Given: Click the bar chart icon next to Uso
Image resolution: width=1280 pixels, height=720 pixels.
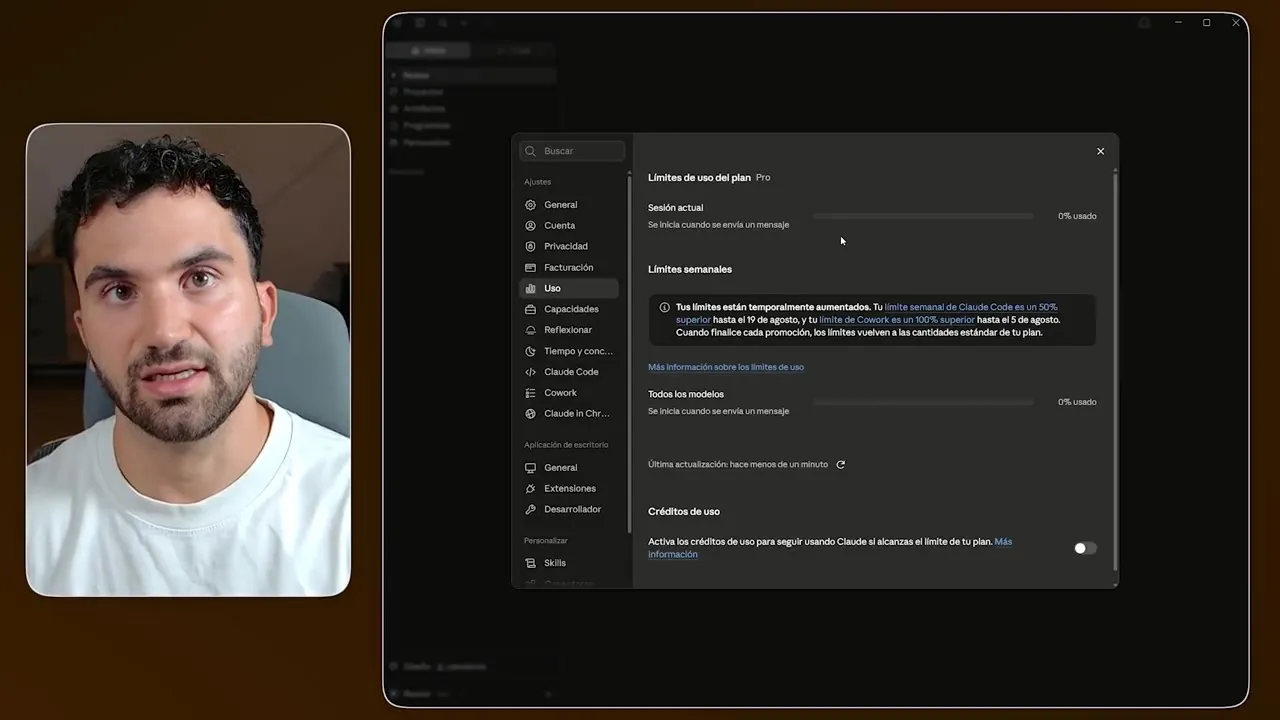Looking at the screenshot, I should coord(531,289).
